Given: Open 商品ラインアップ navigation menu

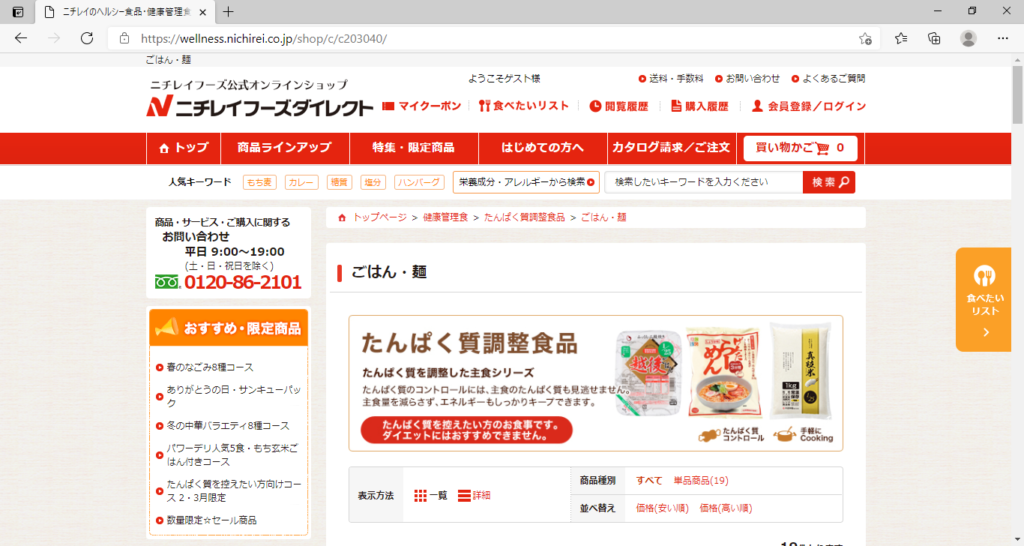Looking at the screenshot, I should pyautogui.click(x=285, y=148).
